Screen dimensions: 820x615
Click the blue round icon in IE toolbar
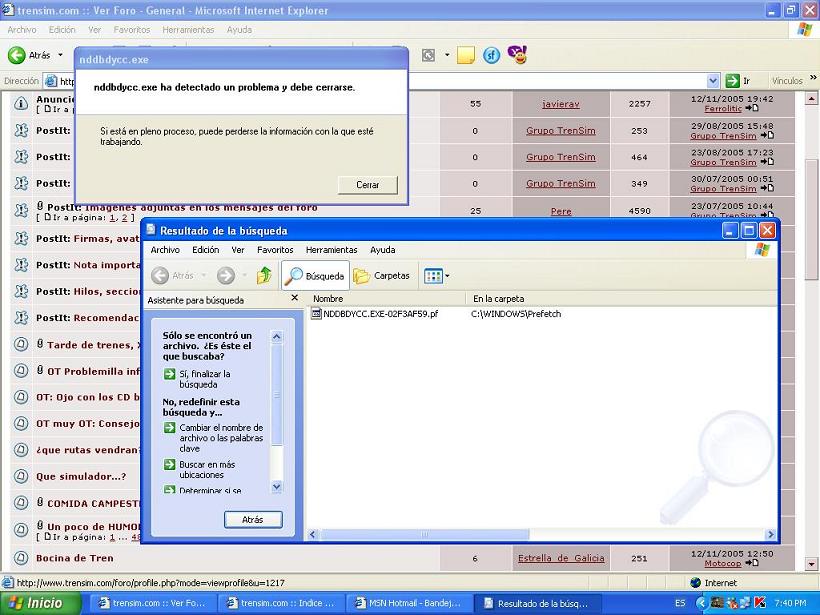[x=491, y=55]
